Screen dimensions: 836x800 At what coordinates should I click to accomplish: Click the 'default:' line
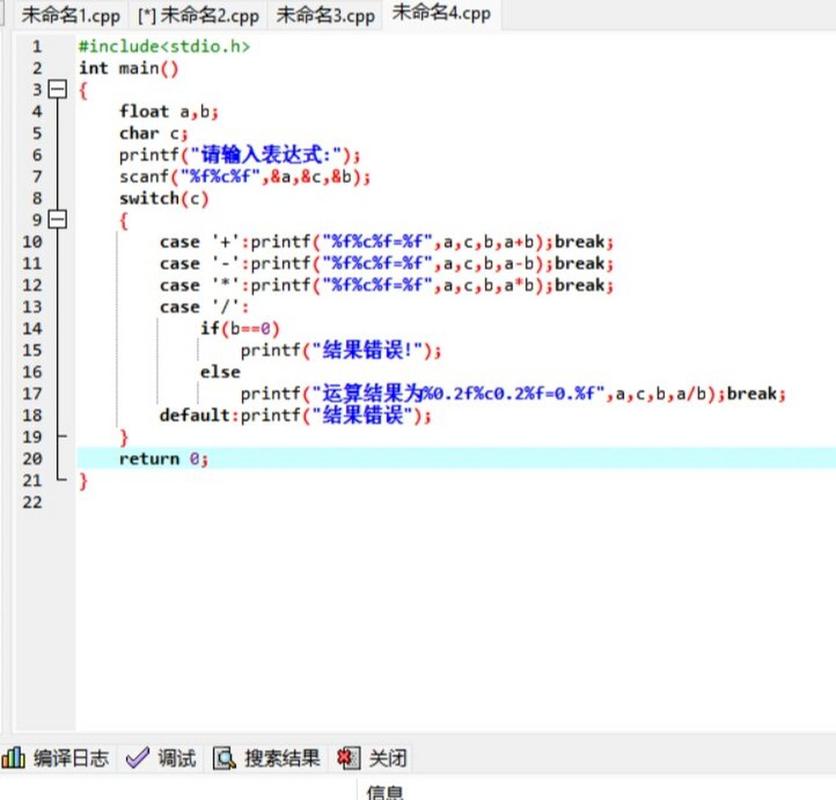coord(295,415)
